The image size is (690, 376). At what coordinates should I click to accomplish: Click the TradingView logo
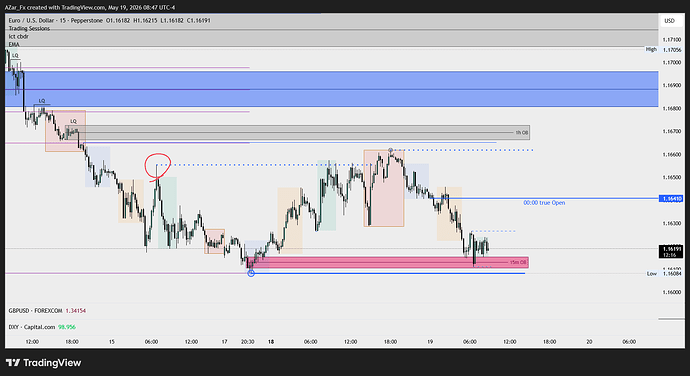[x=43, y=363]
